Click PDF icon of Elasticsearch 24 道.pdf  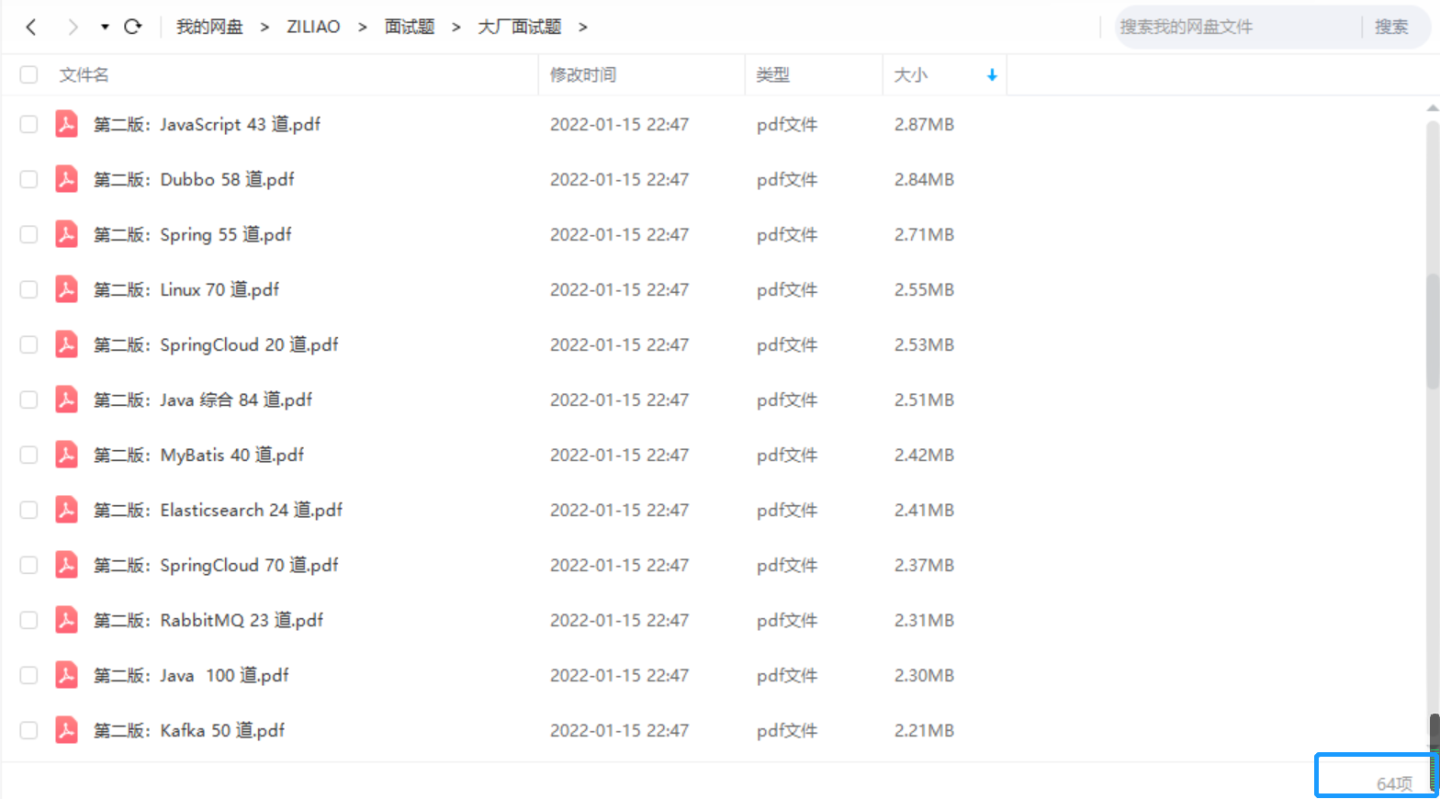[67, 510]
